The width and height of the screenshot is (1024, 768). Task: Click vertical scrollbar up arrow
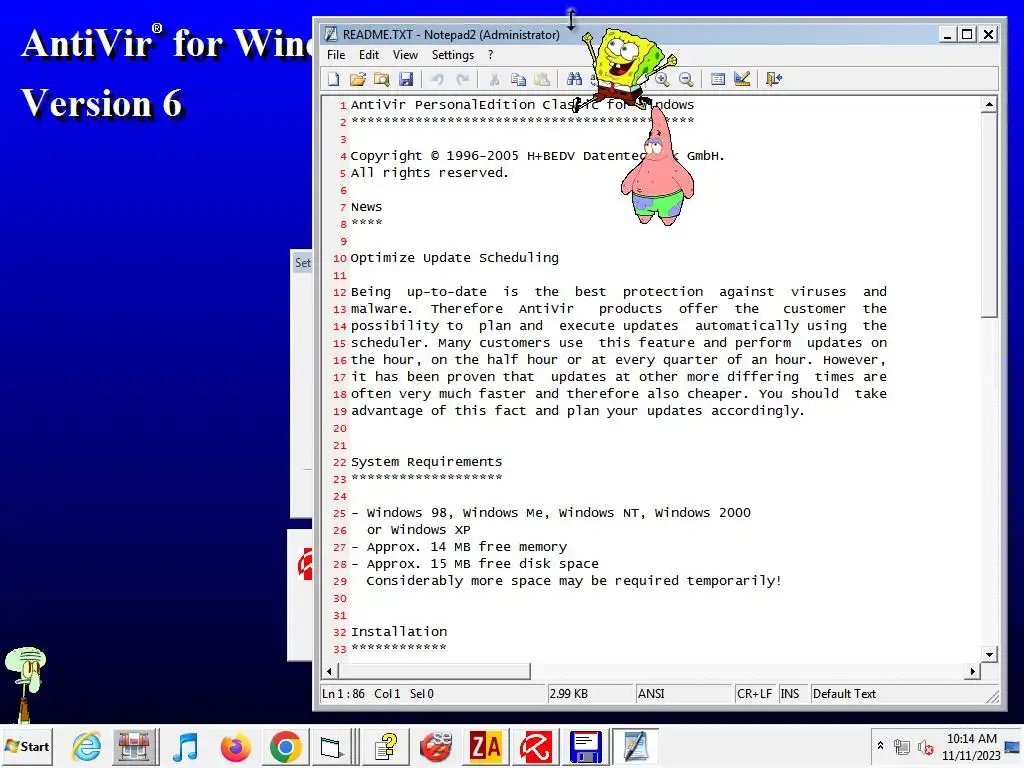989,104
